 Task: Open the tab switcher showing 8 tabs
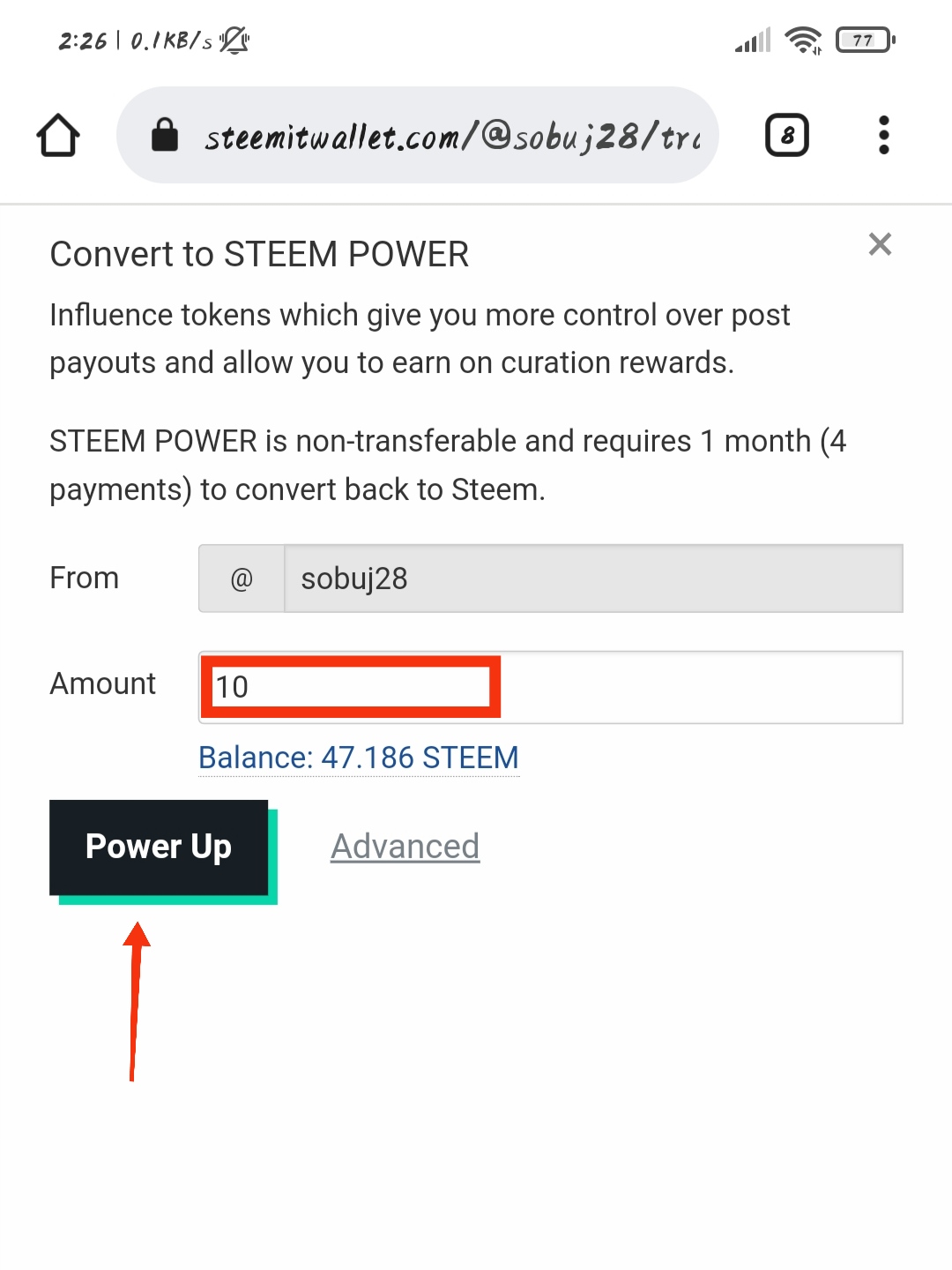[x=786, y=136]
